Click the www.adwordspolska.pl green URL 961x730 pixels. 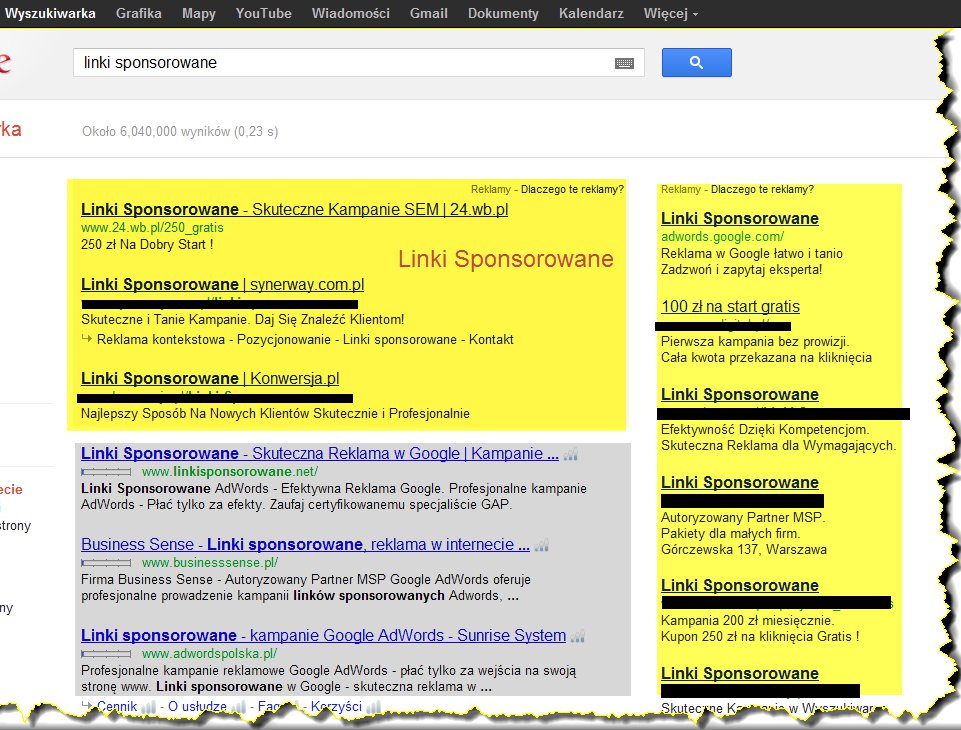point(209,654)
